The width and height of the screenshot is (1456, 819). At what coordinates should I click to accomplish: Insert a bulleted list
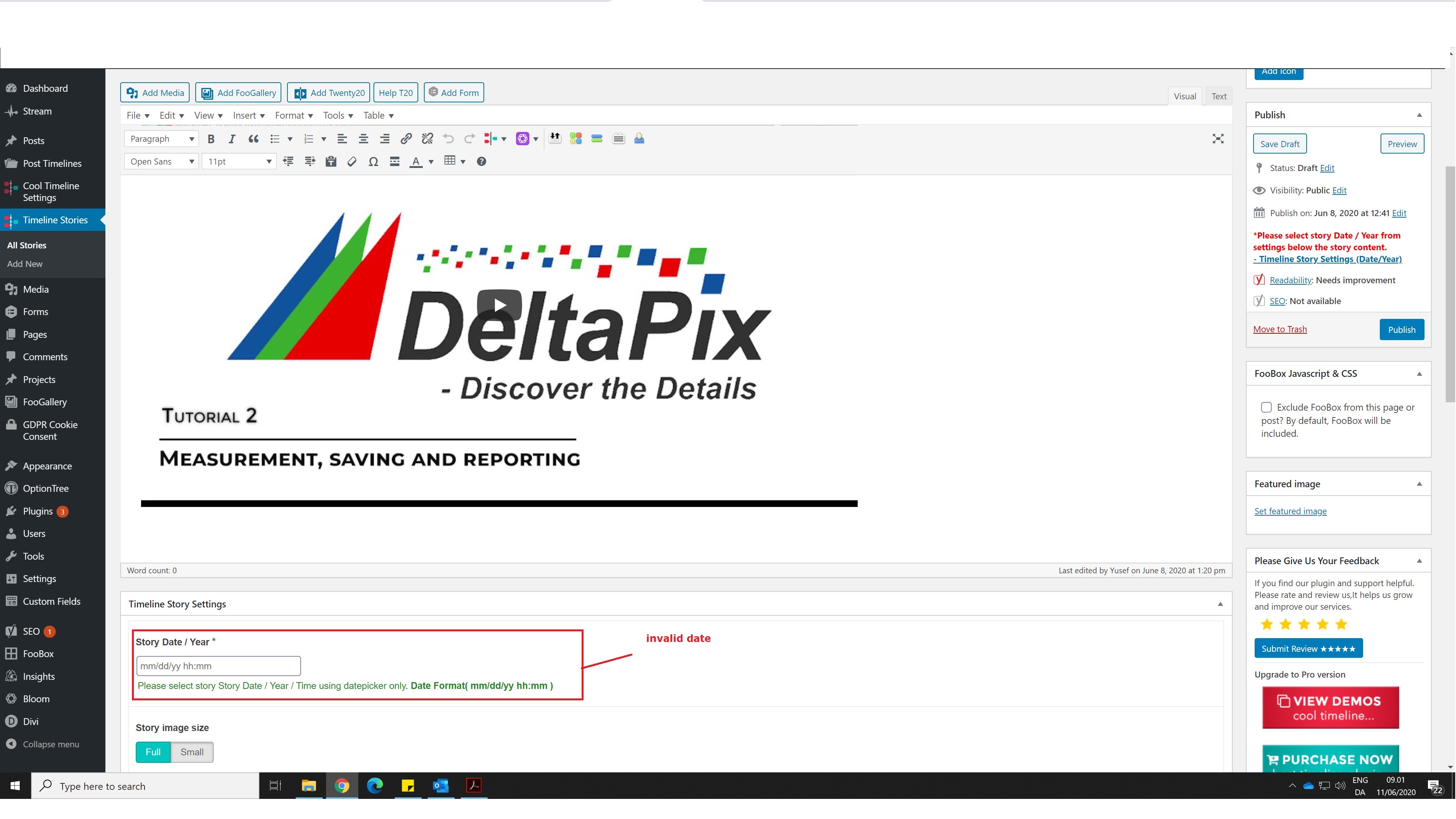[275, 139]
